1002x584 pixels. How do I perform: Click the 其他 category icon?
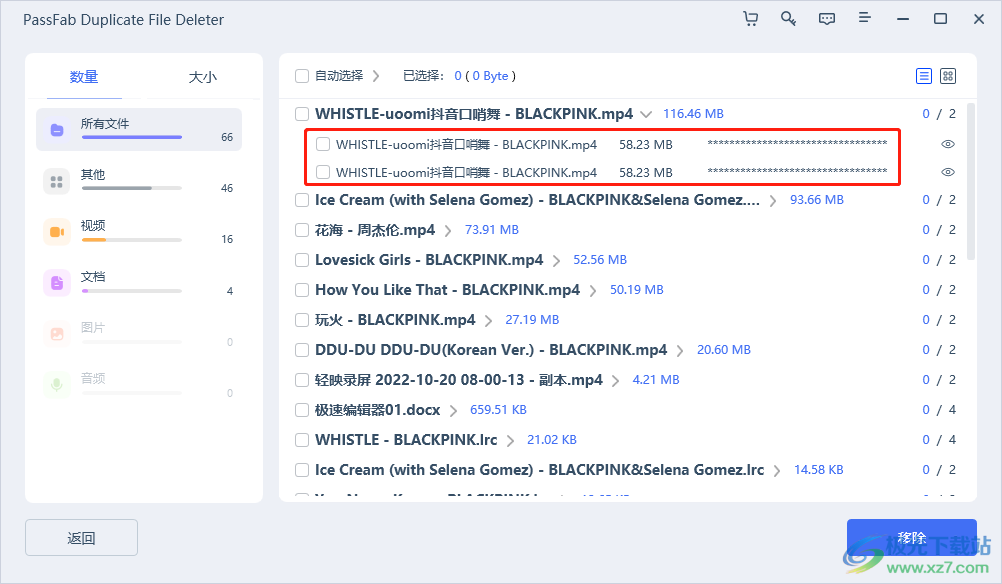click(57, 182)
